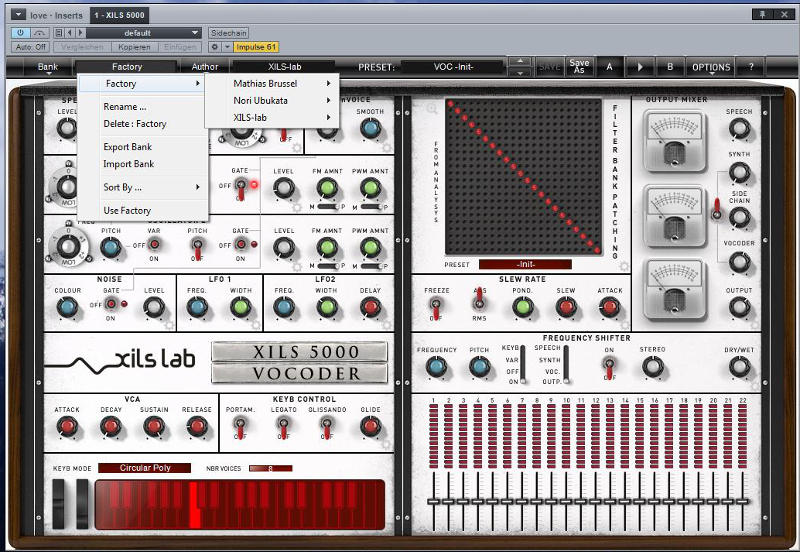Click the LFO2 DELAY knob

pyautogui.click(x=370, y=307)
